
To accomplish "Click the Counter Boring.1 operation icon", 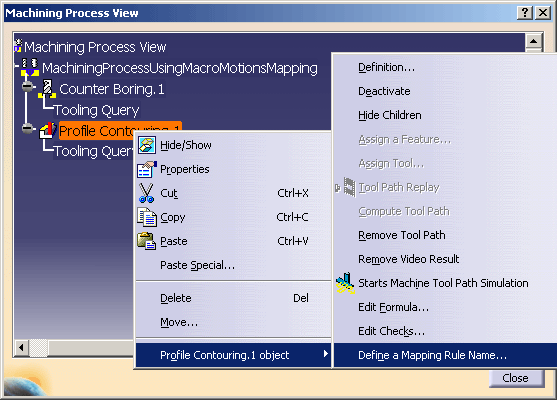I will click(47, 88).
